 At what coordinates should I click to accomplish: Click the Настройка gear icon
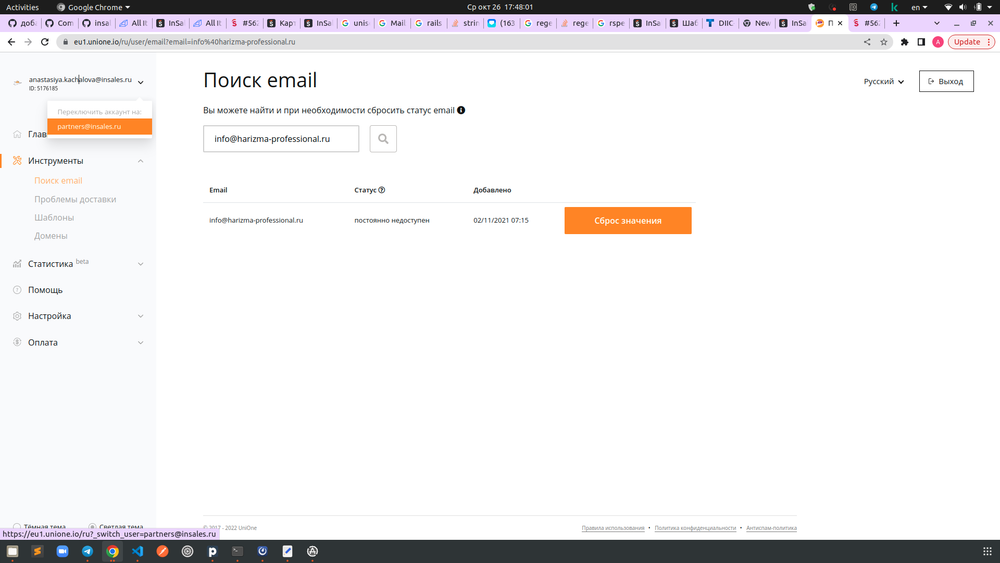pos(17,316)
